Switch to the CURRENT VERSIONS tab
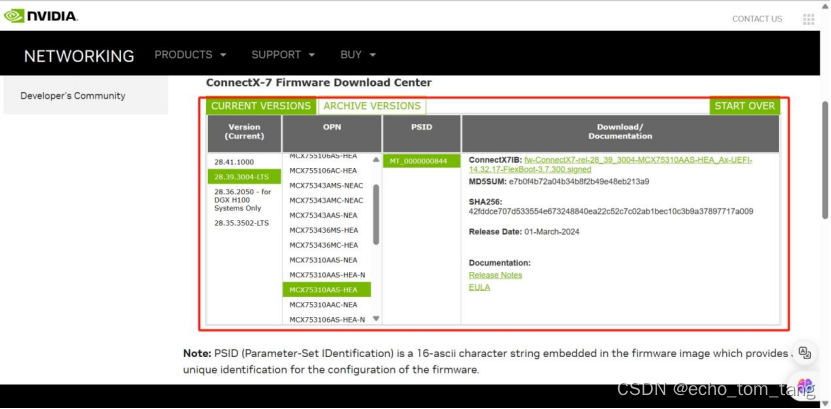Viewport: 831px width, 409px height. click(261, 105)
